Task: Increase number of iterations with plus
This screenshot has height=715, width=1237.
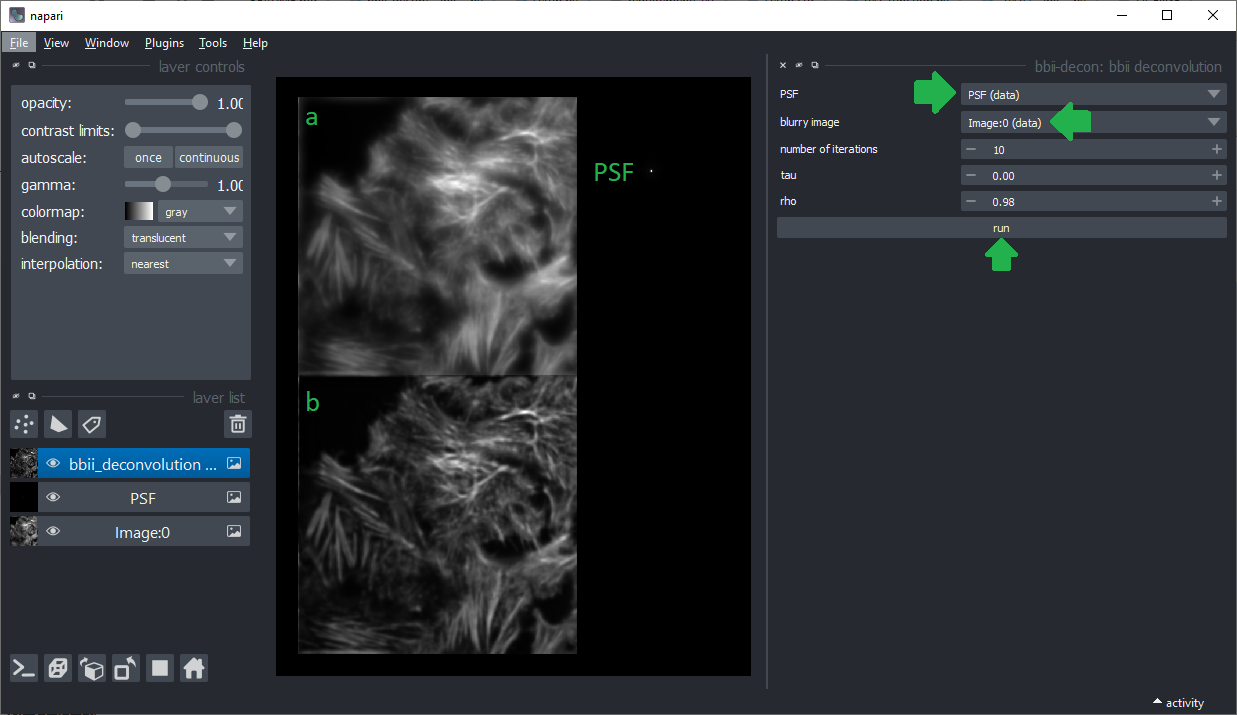Action: pos(1216,149)
